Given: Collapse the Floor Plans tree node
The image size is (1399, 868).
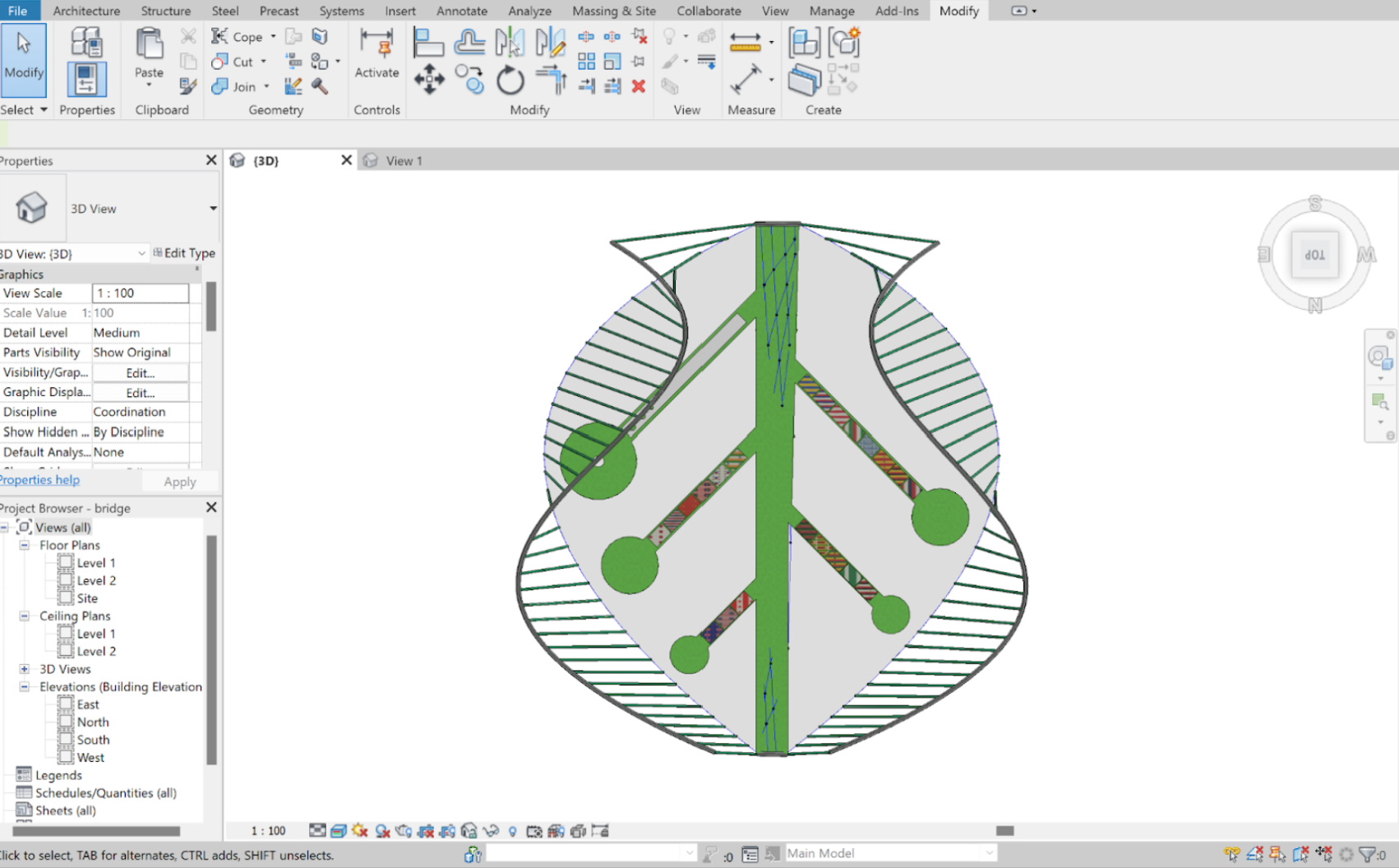Looking at the screenshot, I should click(25, 545).
